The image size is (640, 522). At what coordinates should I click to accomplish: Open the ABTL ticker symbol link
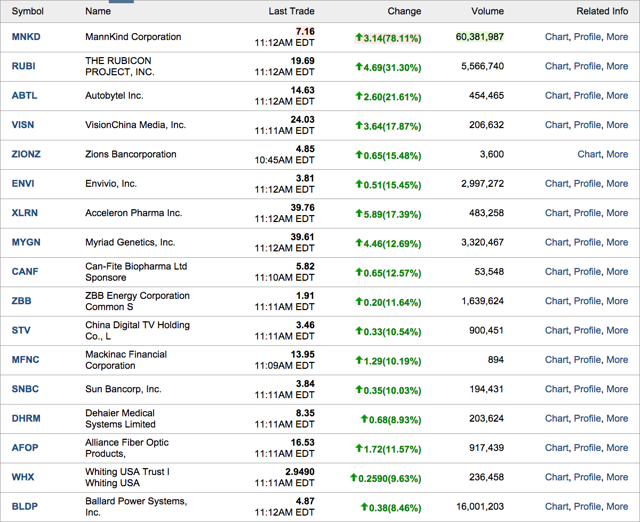pos(24,96)
